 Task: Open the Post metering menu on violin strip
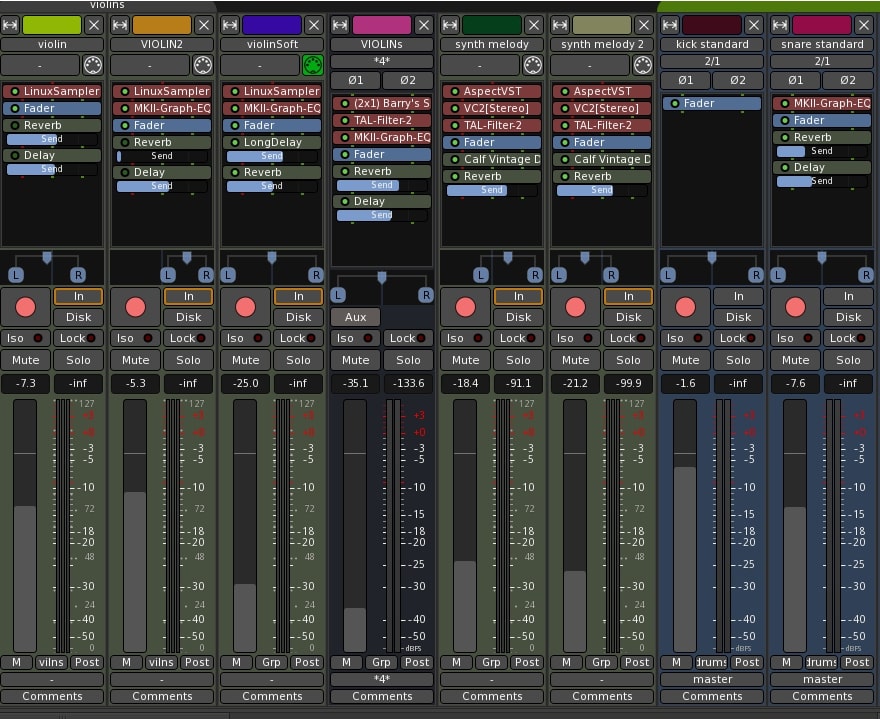point(87,662)
